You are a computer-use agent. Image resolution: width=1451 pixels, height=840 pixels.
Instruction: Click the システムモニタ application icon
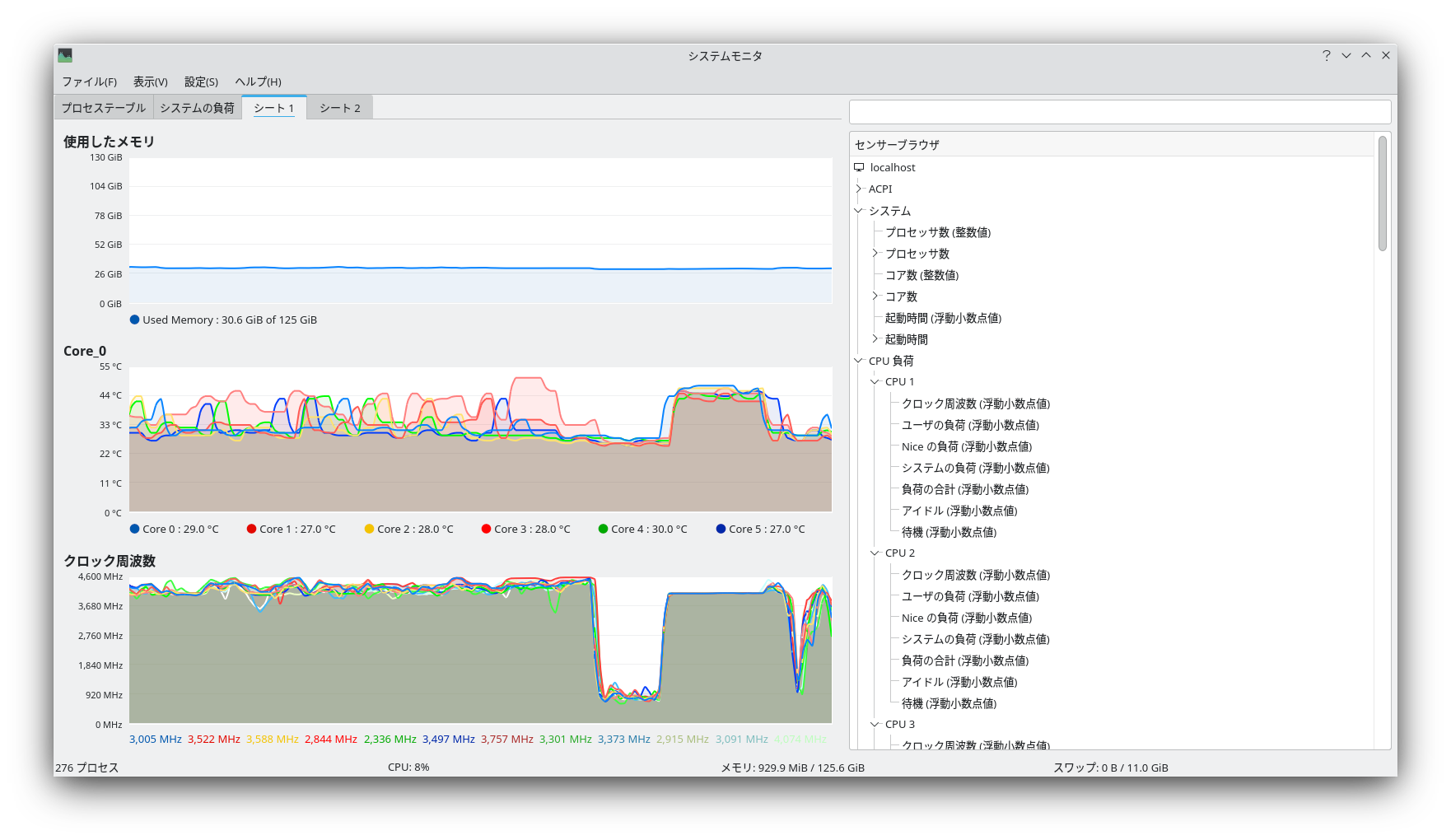tap(65, 55)
